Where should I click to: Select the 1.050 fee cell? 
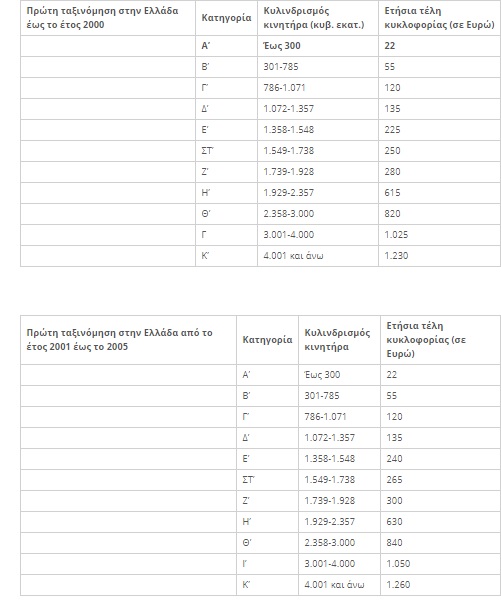point(440,564)
